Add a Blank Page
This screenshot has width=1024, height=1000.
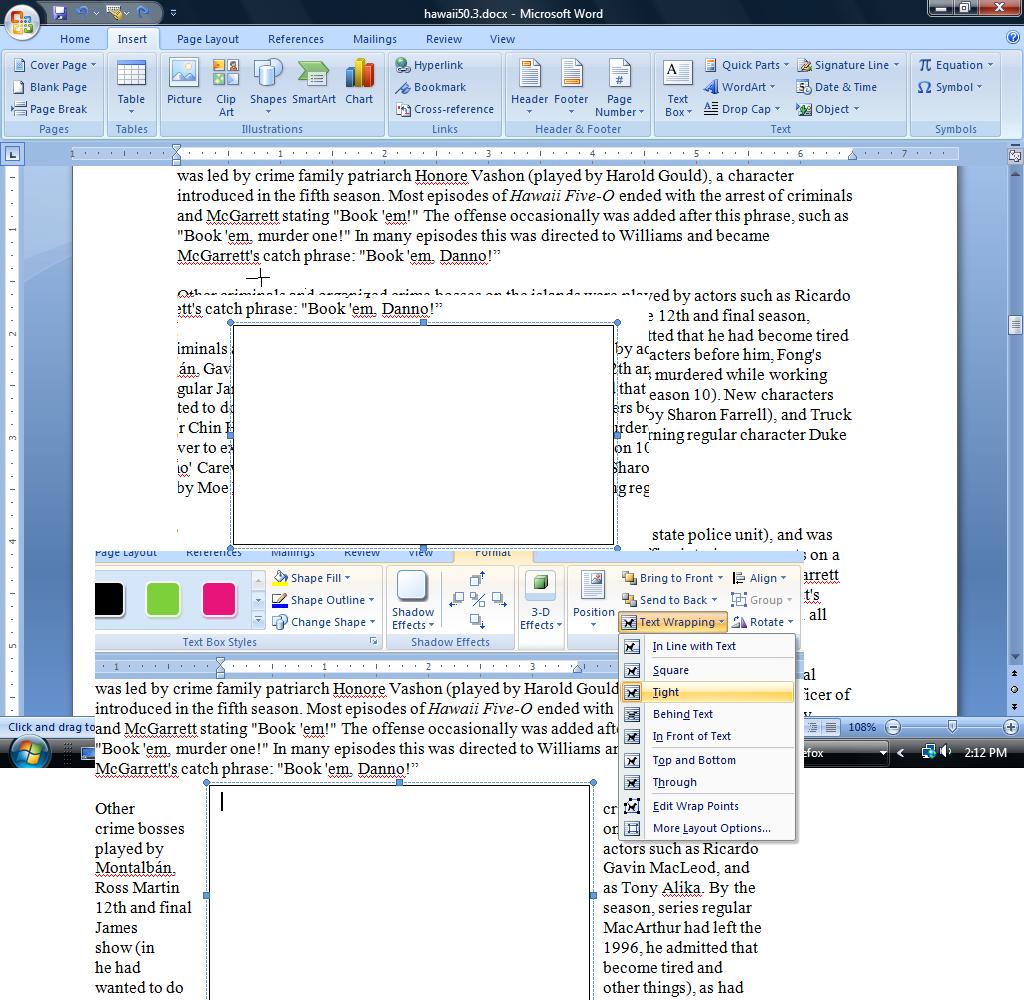click(x=50, y=87)
